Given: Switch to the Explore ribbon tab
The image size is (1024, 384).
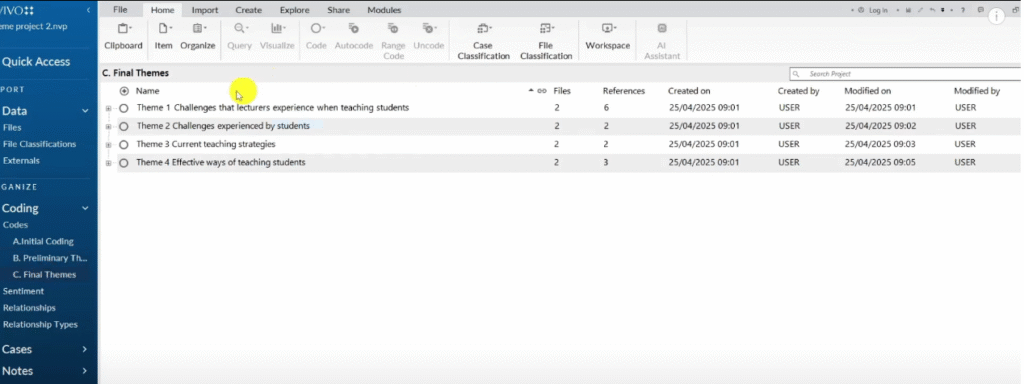Looking at the screenshot, I should [x=295, y=10].
